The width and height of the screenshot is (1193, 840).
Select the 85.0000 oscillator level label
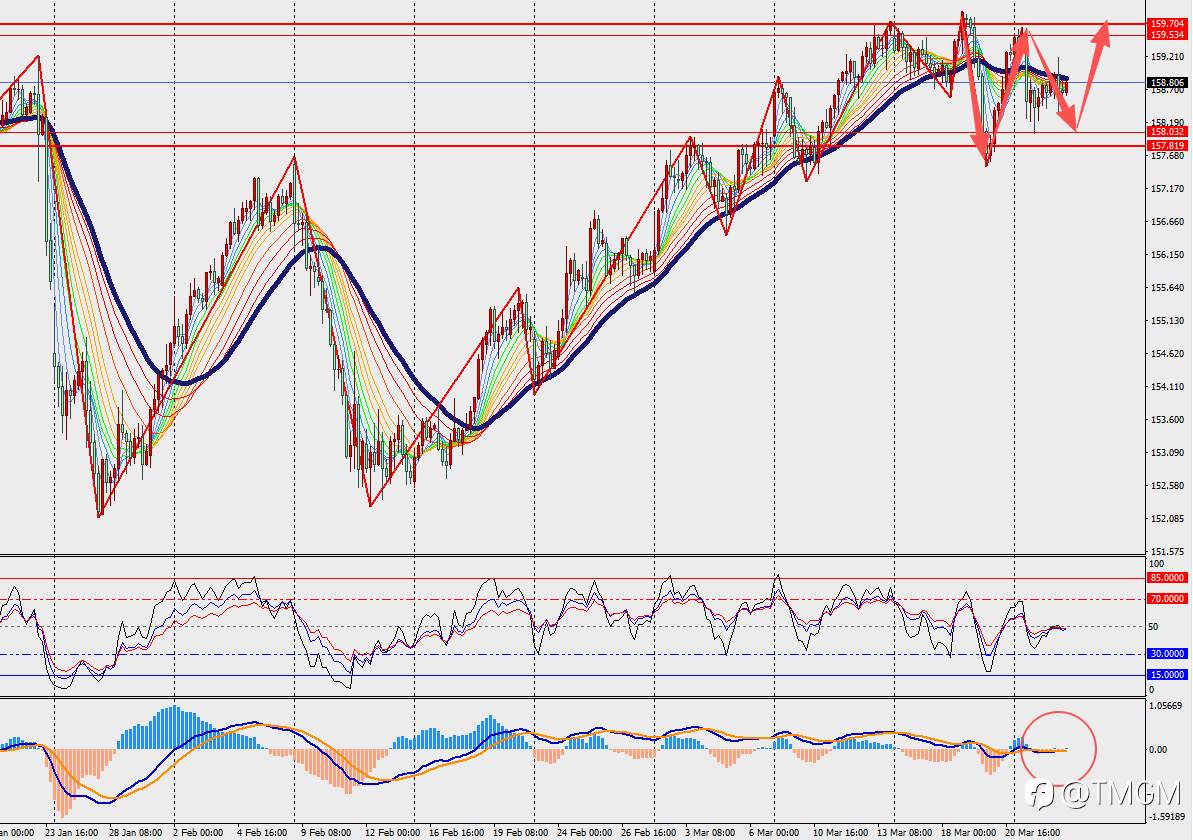(1167, 578)
